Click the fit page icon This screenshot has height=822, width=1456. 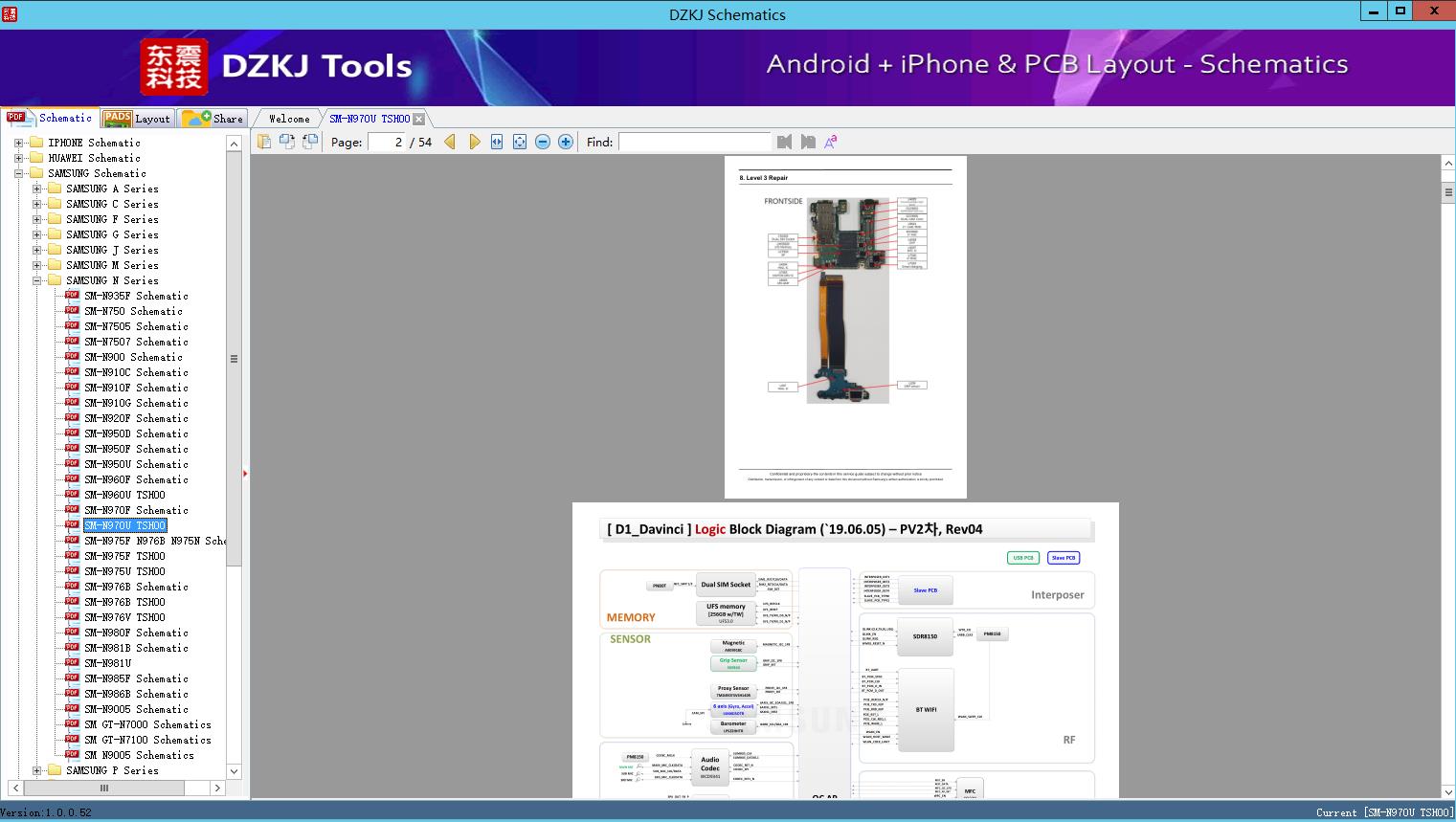[520, 142]
